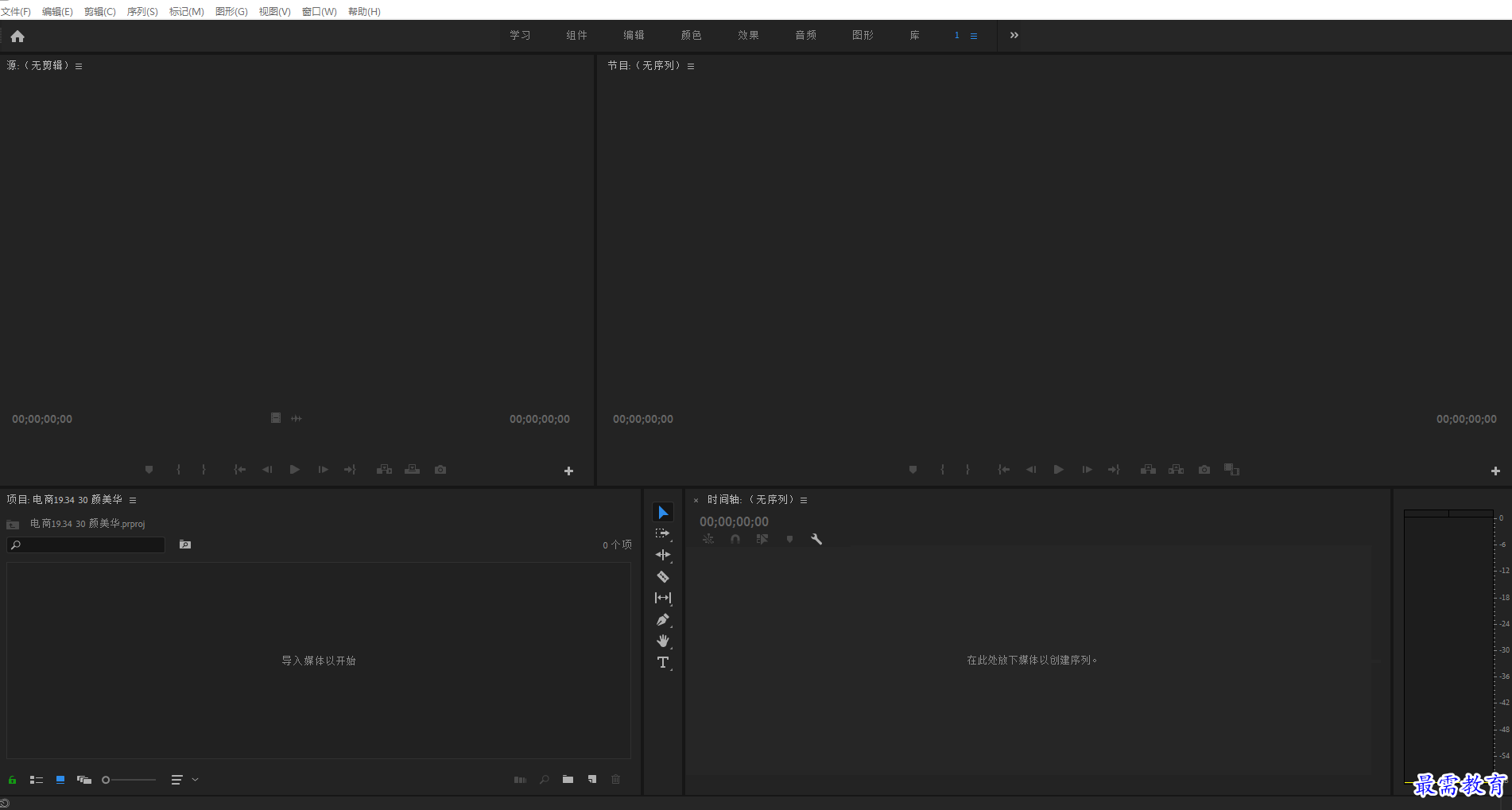Click the audio meter level bar
The width and height of the screenshot is (1512, 810).
[1448, 648]
